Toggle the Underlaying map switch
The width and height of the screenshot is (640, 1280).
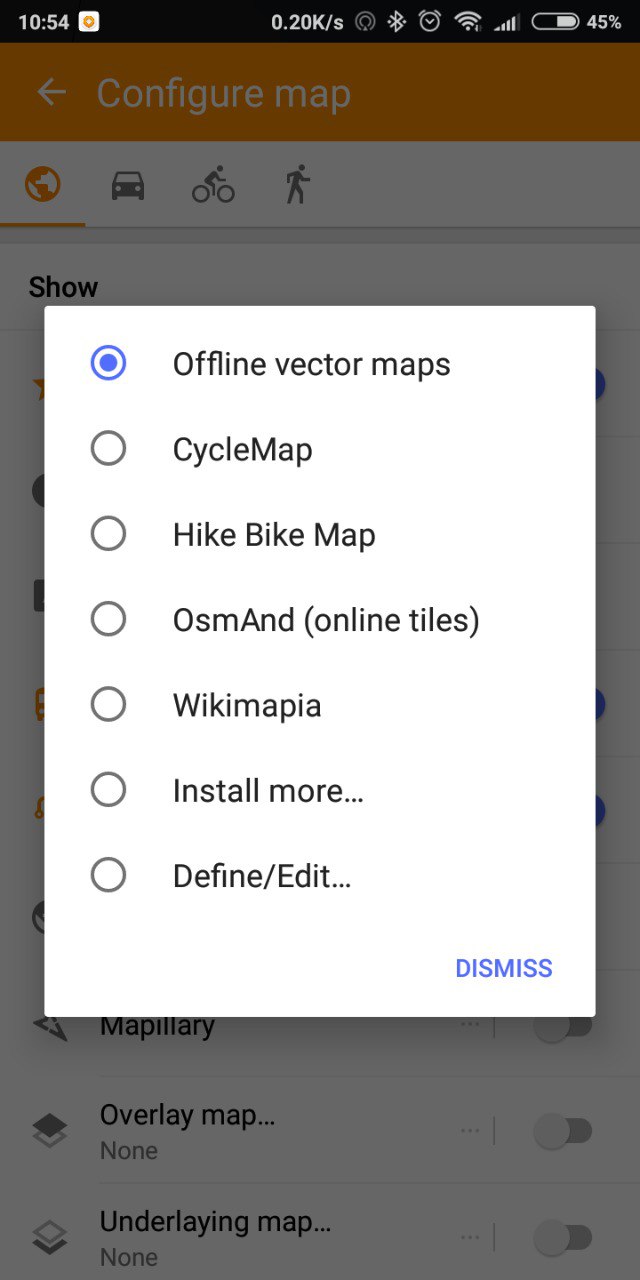563,1238
